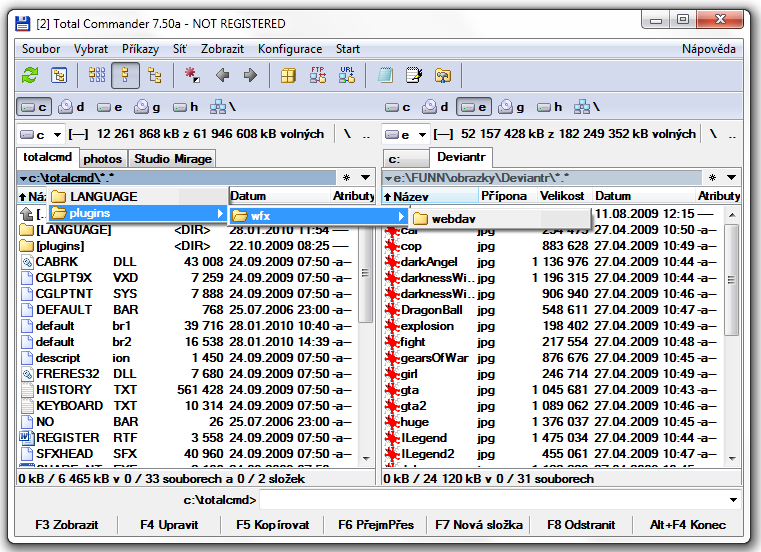Image resolution: width=761 pixels, height=552 pixels.
Task: Select drive h in left drive bar
Action: click(185, 107)
